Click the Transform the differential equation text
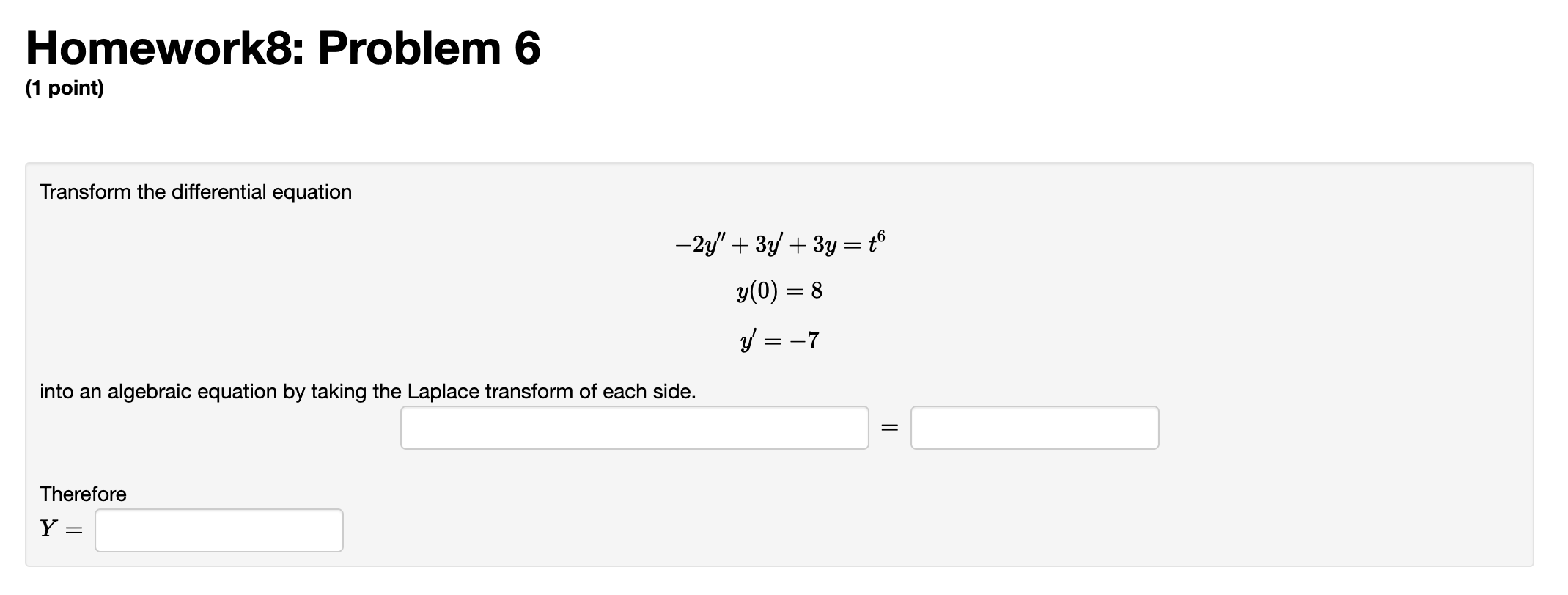Viewport: 1568px width, 595px height. tap(195, 192)
